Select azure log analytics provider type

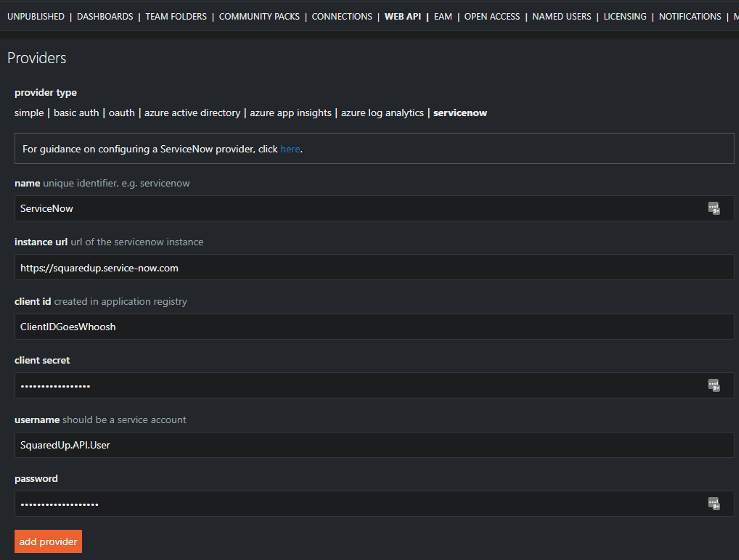pos(382,113)
